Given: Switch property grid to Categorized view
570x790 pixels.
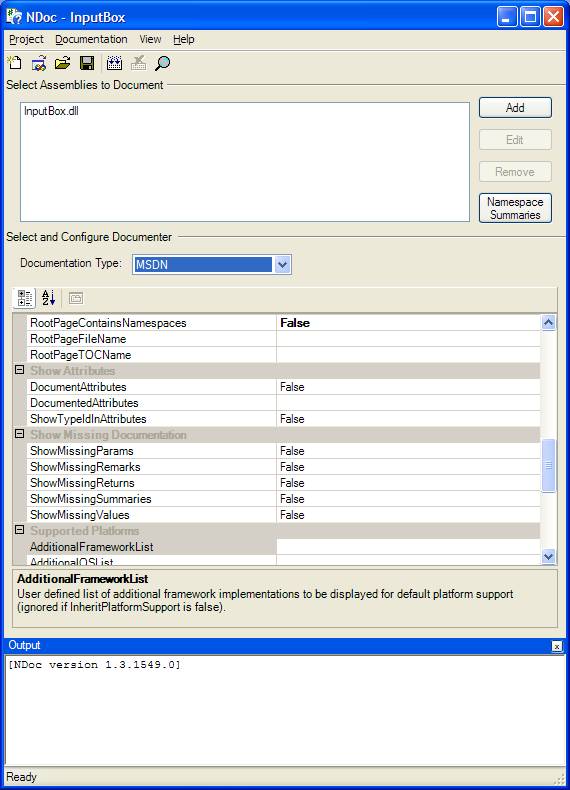Looking at the screenshot, I should [24, 298].
